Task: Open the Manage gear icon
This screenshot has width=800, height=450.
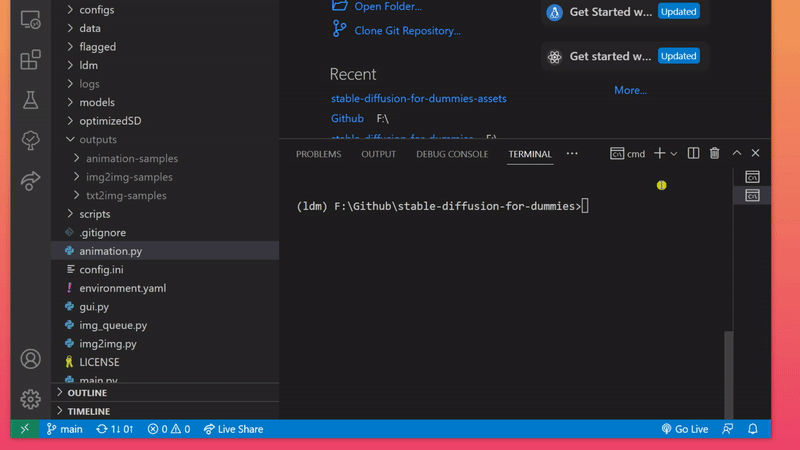Action: click(30, 399)
